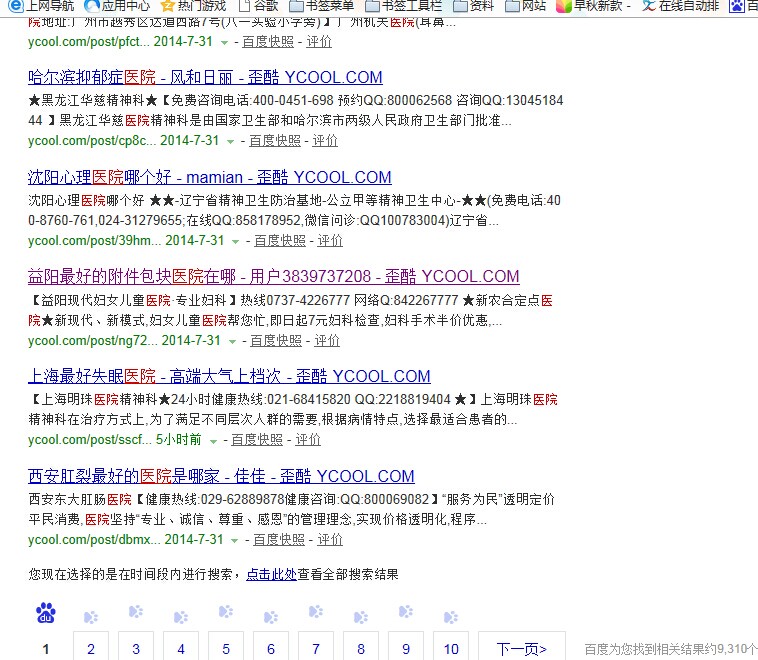Click 评价 for ycool.com/post/39hm result
758x660 pixels.
(x=330, y=240)
